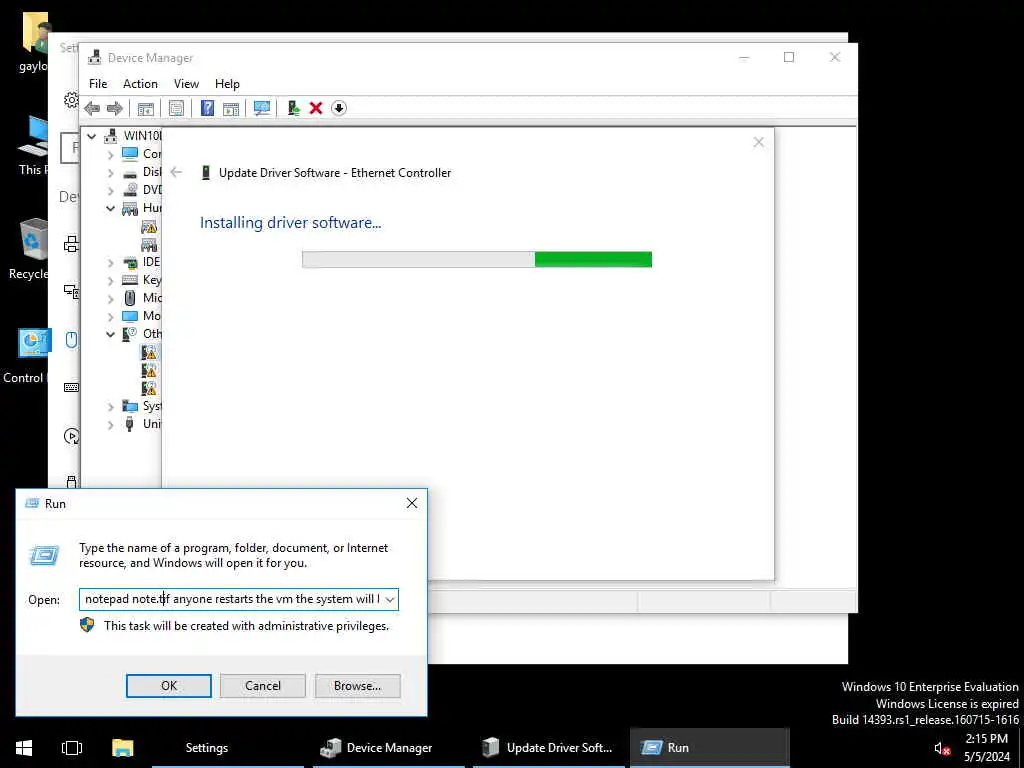Image resolution: width=1024 pixels, height=768 pixels.
Task: Open Help via the blue question-mark icon
Action: click(207, 108)
